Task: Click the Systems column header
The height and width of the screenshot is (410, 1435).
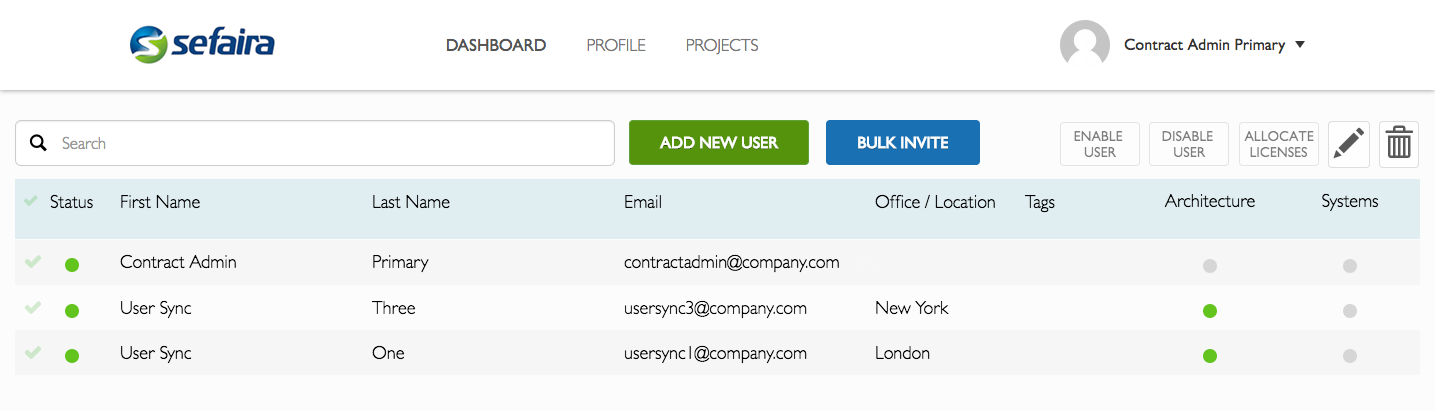Action: 1350,201
